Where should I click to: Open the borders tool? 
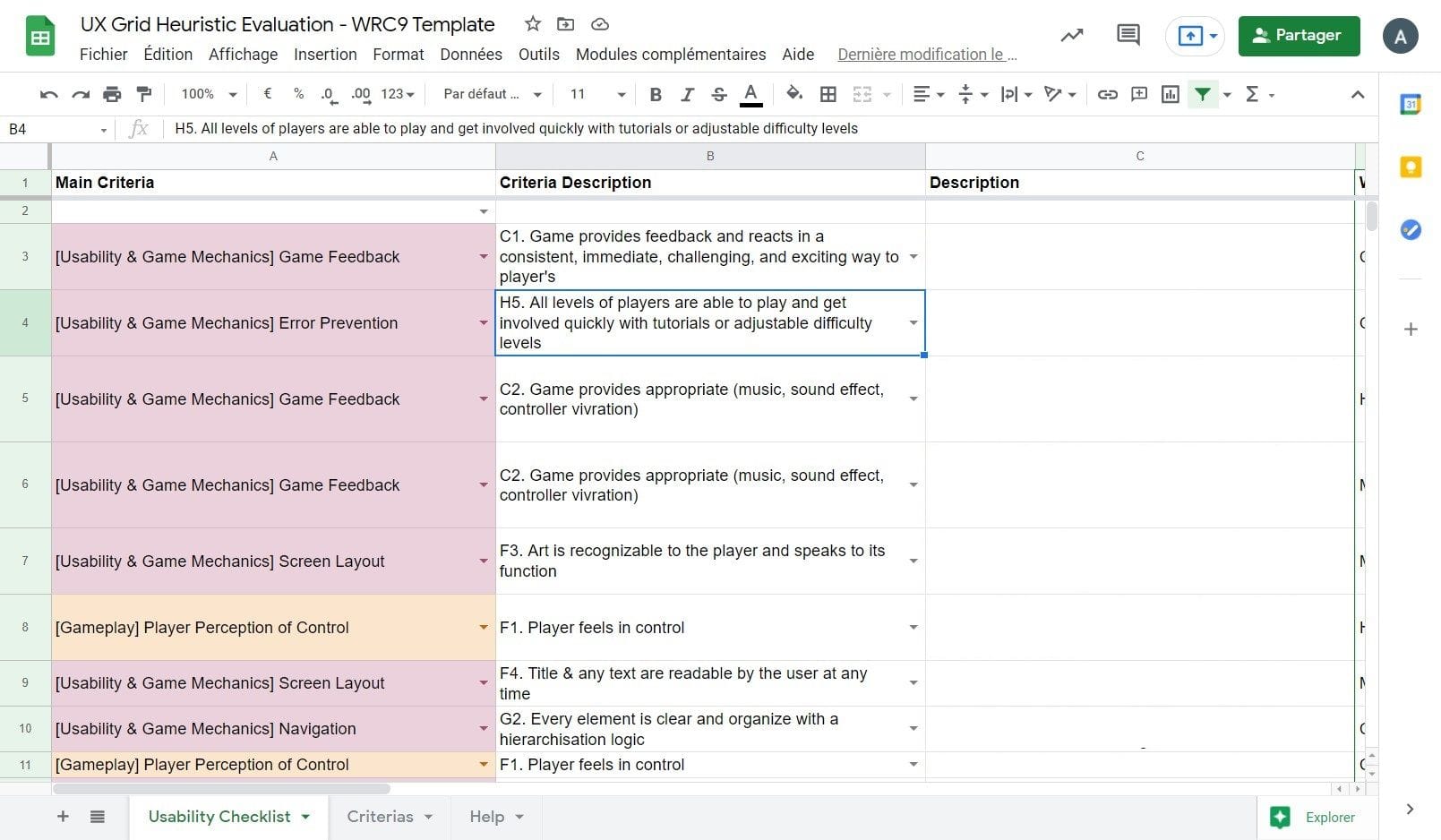(828, 94)
